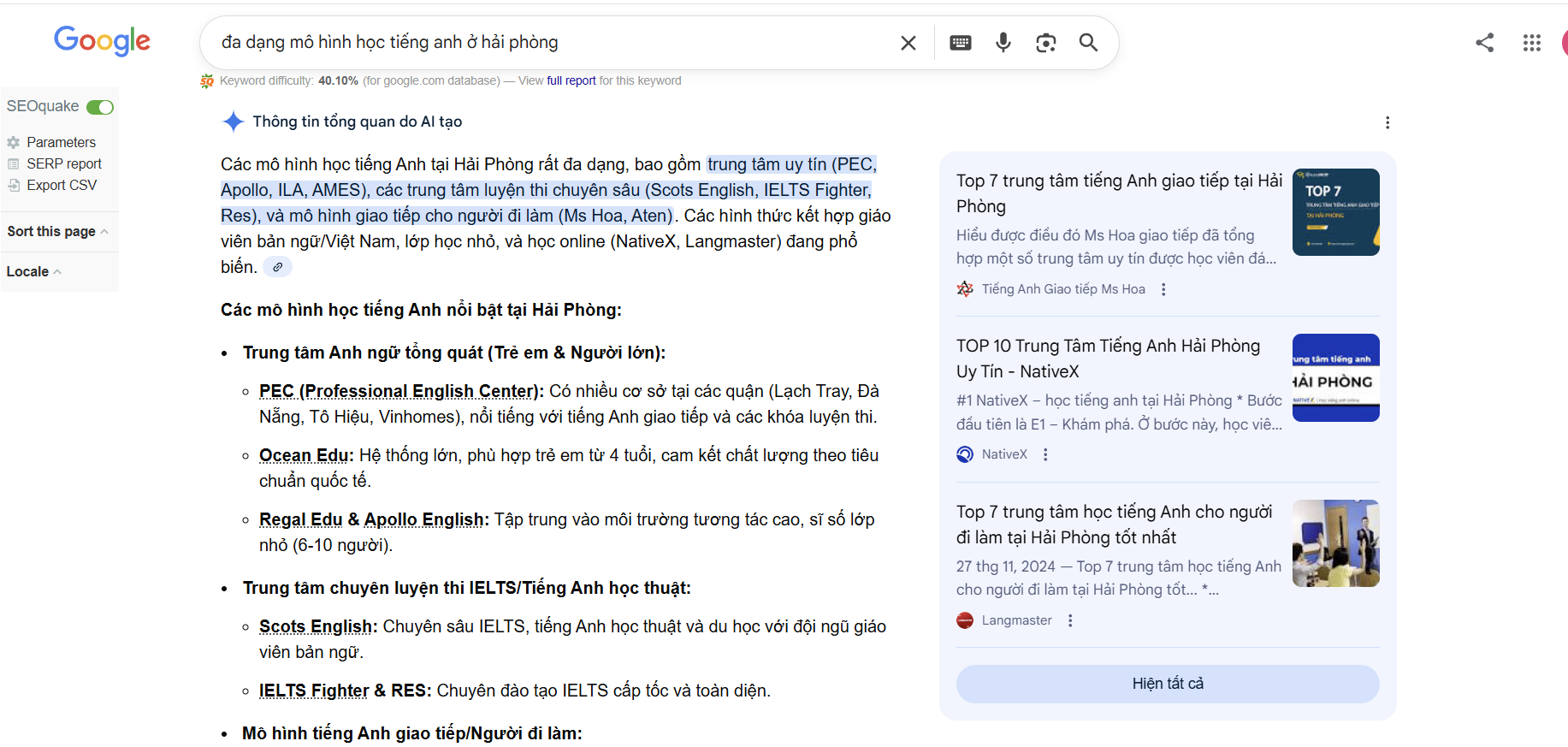Viewport: 1568px width, 747px height.
Task: Open 'TOP 10 Trung Tâm Tiếng Anh Hải Phòng' result
Action: pos(1108,359)
